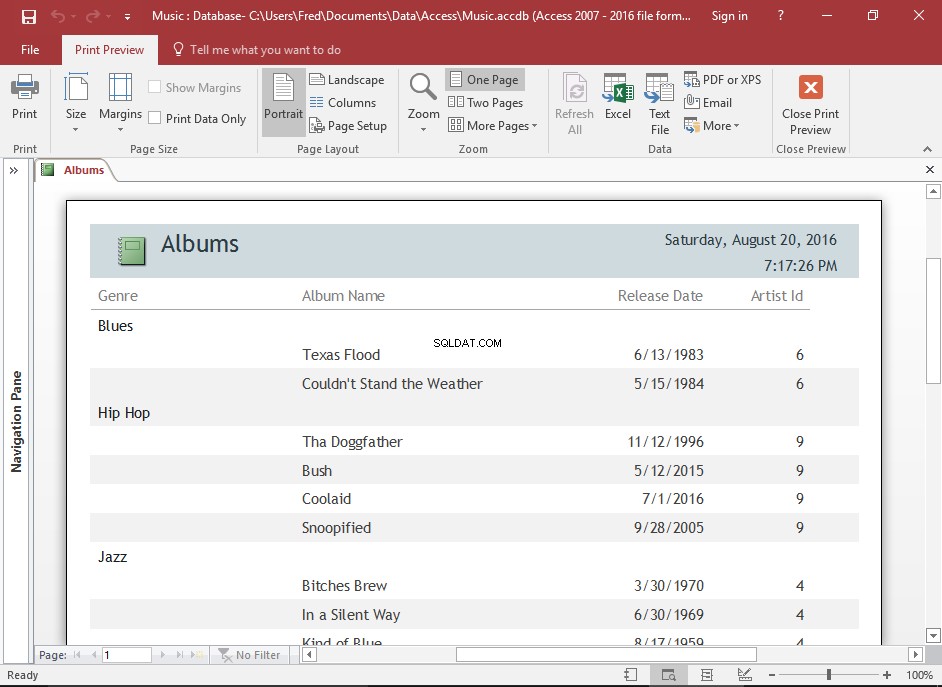
Task: Click the Redo arrow in title bar
Action: (93, 16)
